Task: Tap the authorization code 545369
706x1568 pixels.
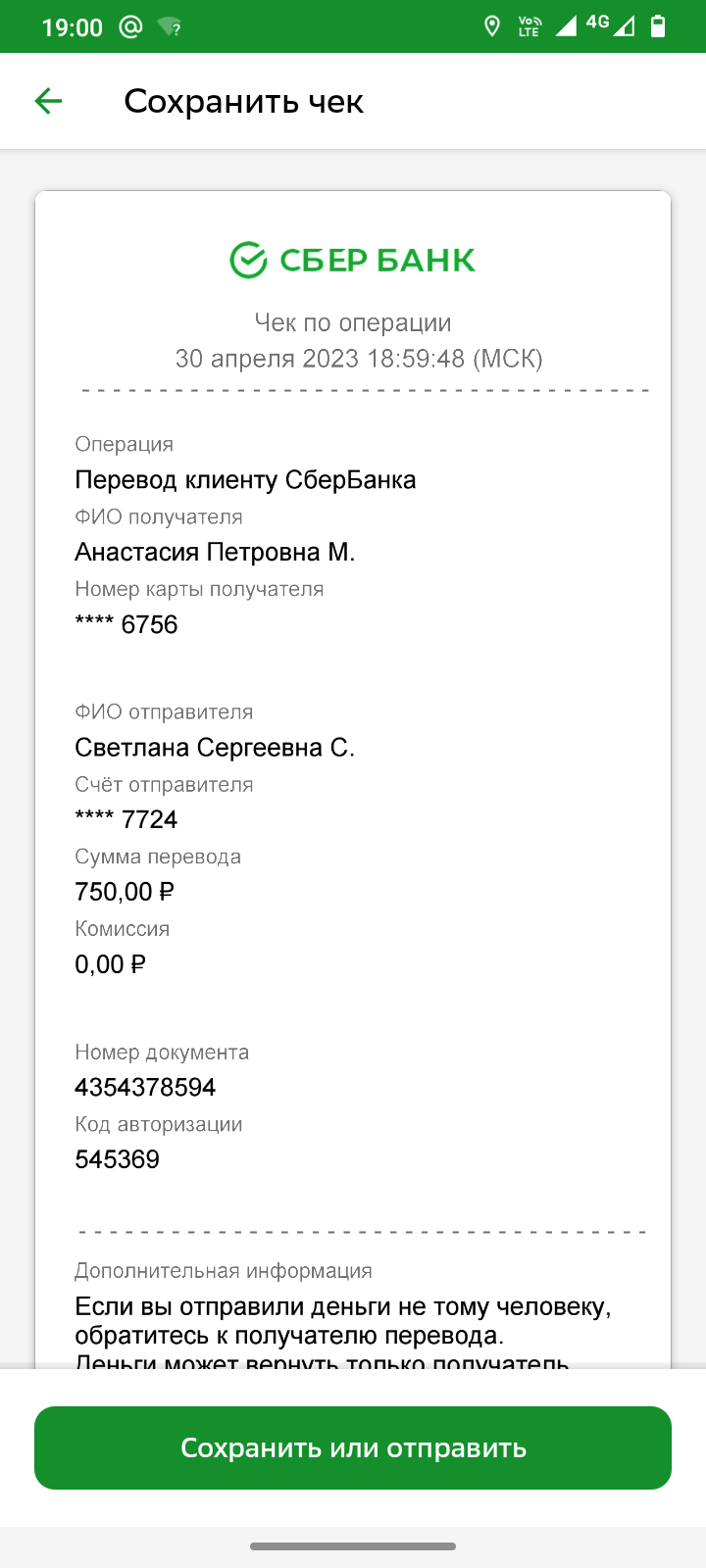Action: [x=117, y=1159]
